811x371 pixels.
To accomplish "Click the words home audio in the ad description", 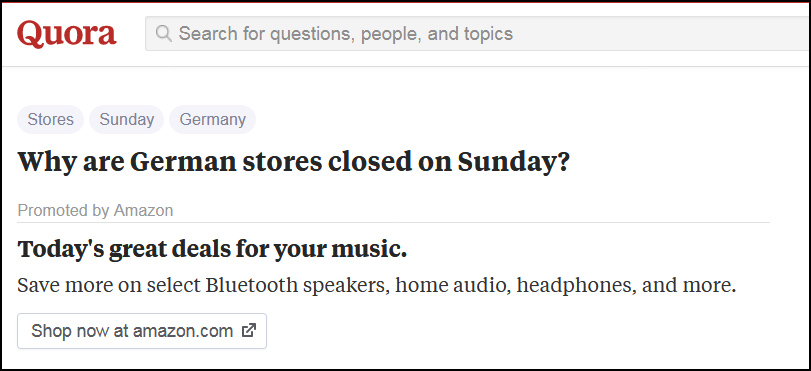I will pyautogui.click(x=453, y=286).
